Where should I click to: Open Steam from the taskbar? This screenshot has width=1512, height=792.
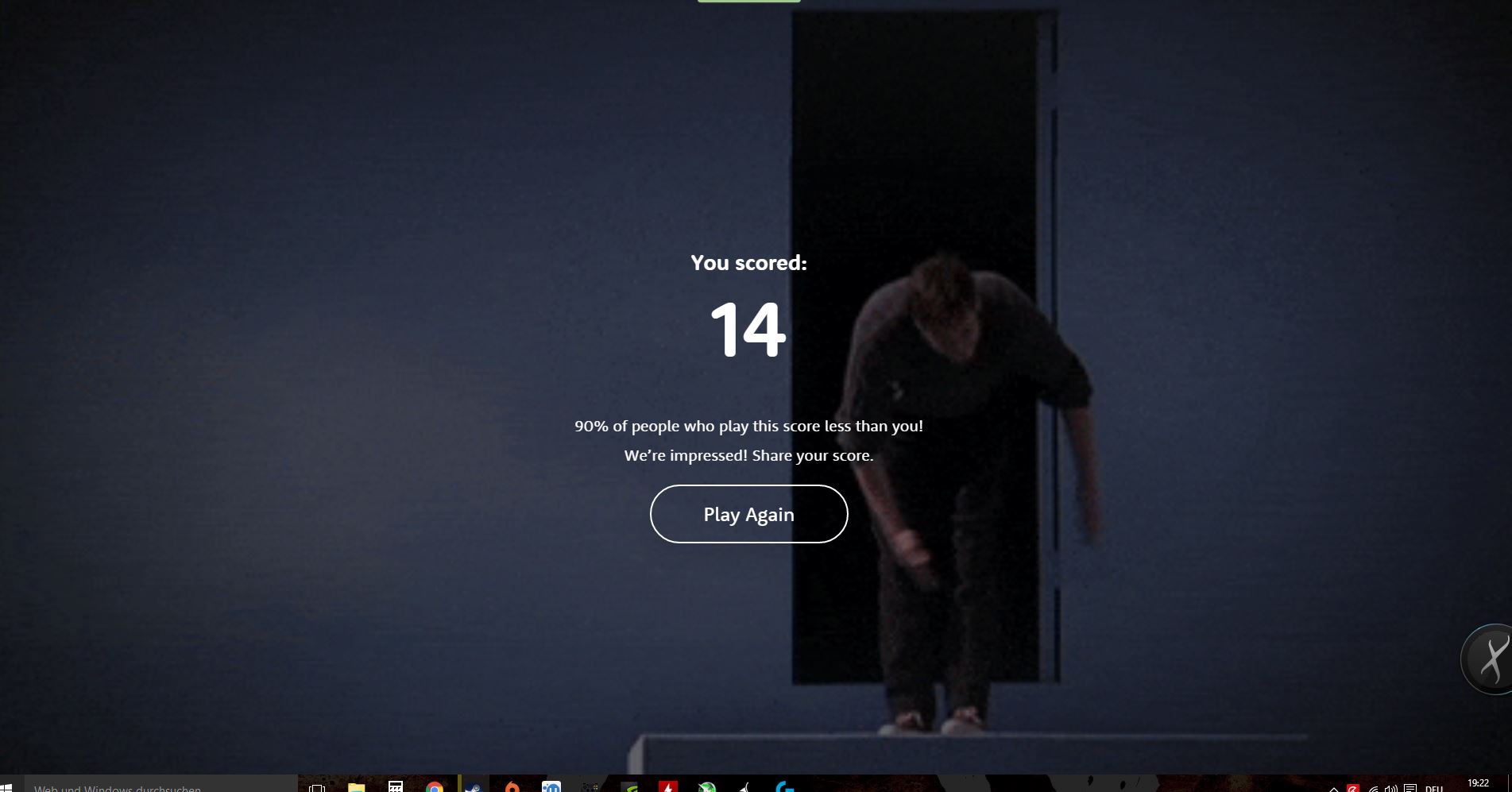(x=473, y=787)
